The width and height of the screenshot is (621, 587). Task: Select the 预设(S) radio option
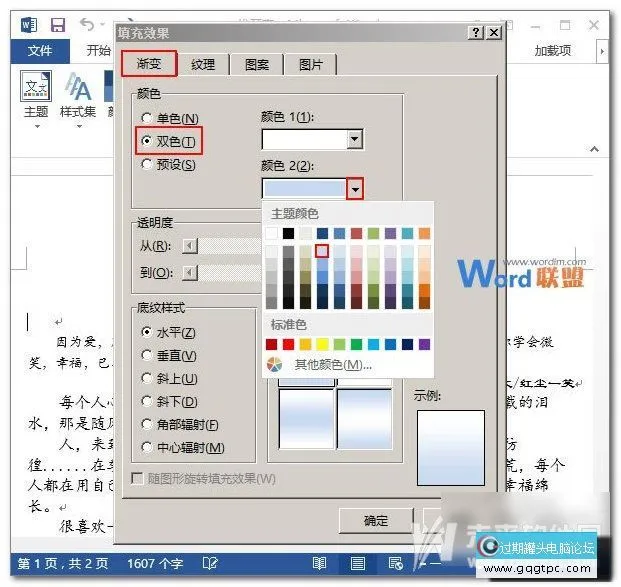click(x=169, y=164)
